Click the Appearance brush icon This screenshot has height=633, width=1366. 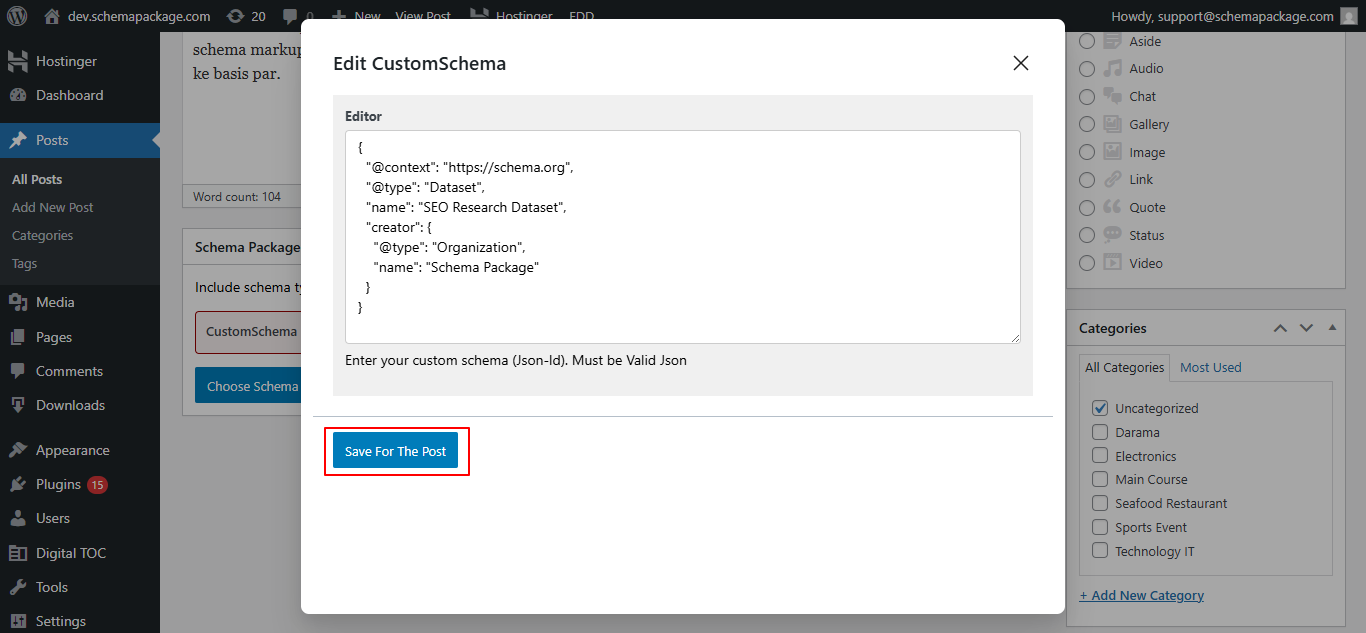tap(18, 450)
